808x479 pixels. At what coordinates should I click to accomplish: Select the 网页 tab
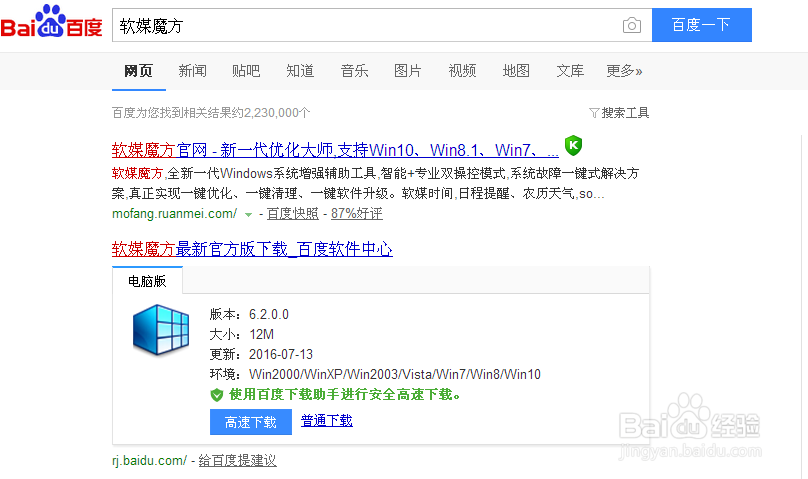coord(139,71)
